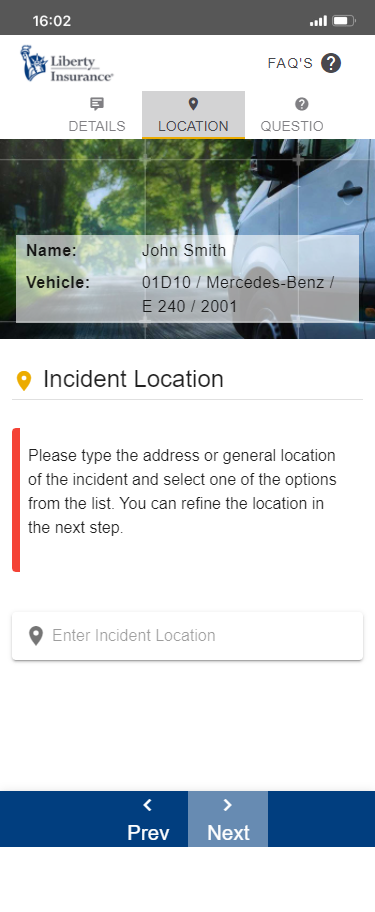Select the LOCATION tab label

click(194, 126)
